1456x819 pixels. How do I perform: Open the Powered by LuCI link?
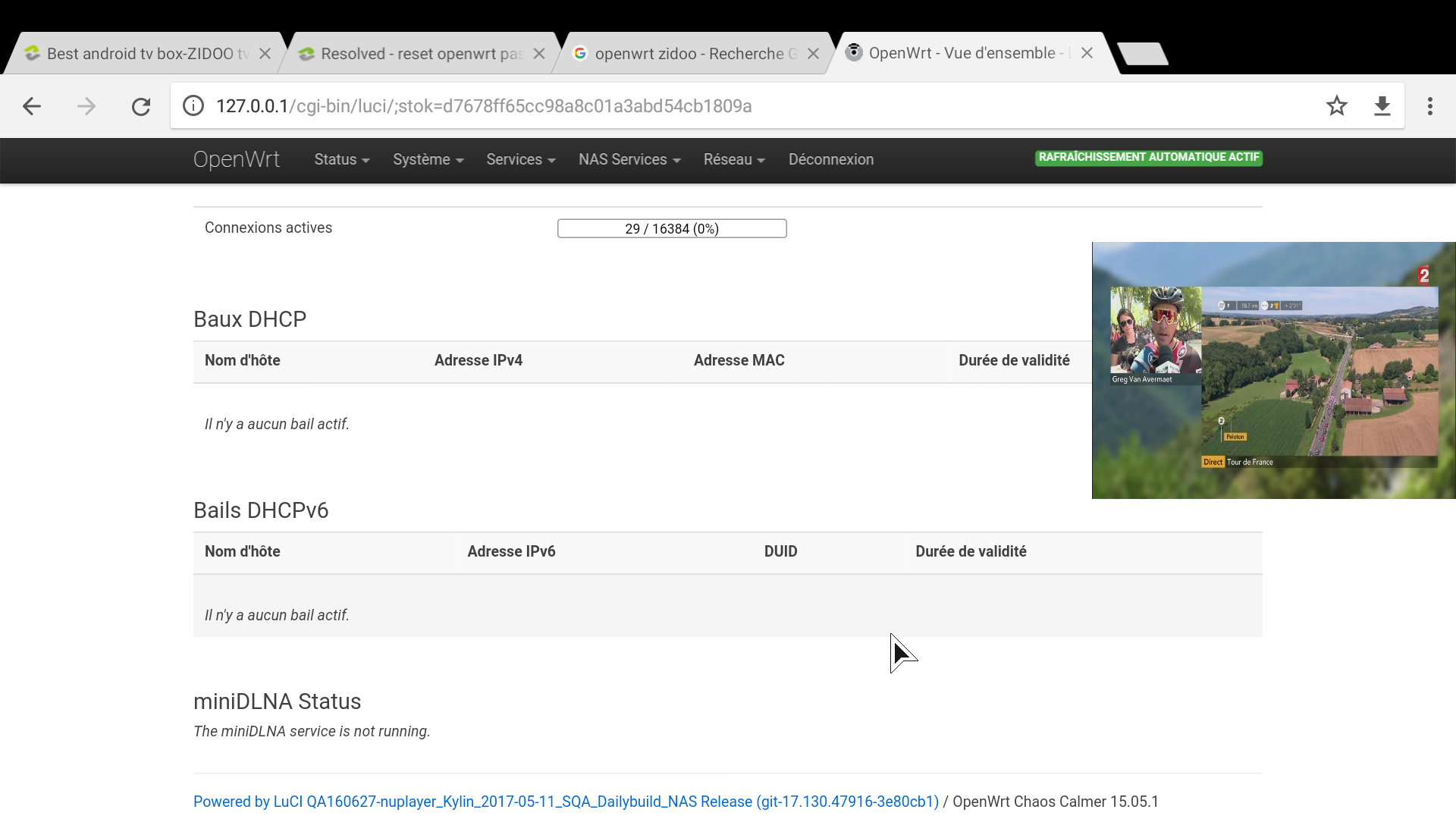coord(565,802)
